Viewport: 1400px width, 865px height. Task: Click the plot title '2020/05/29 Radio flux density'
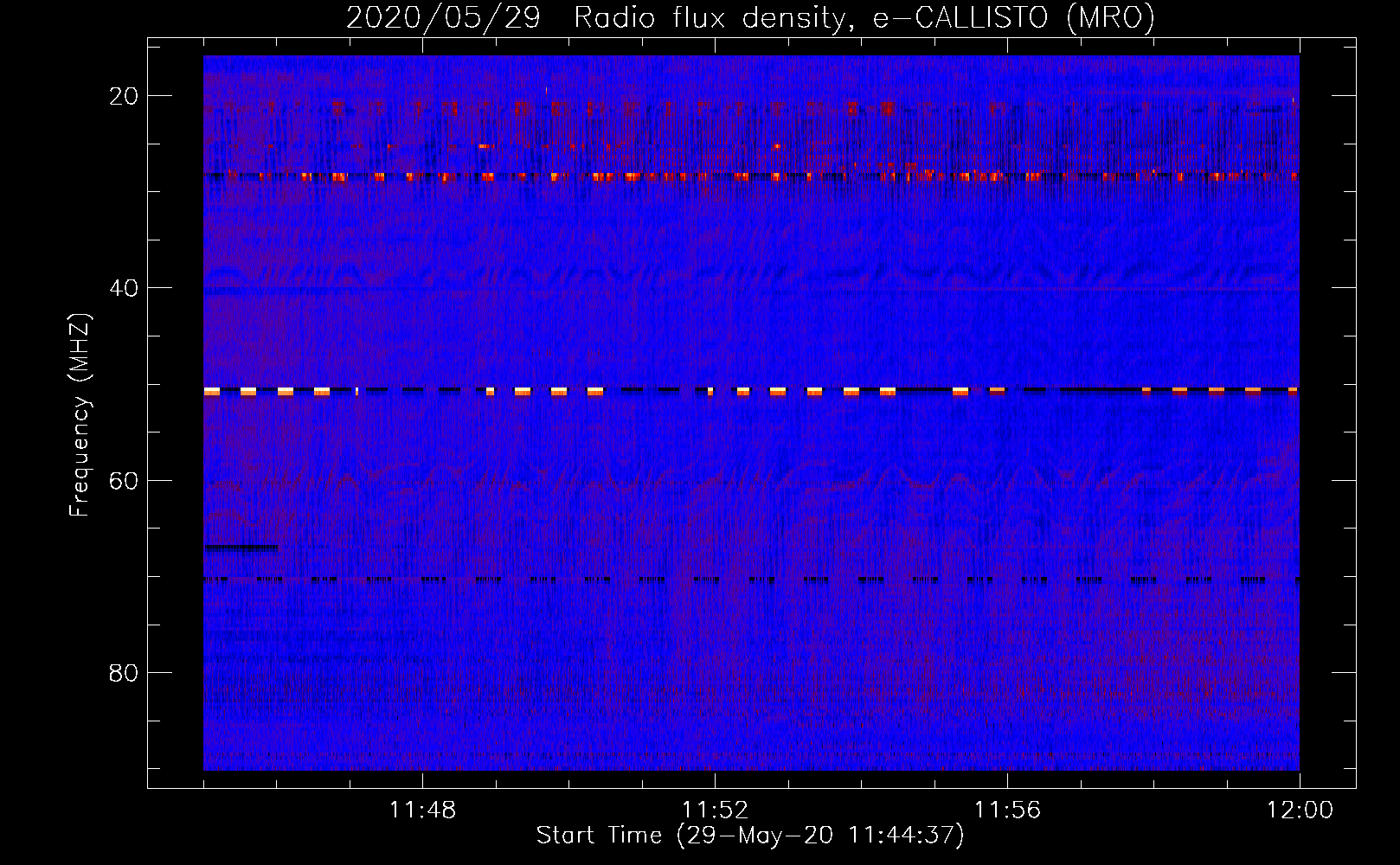[751, 17]
